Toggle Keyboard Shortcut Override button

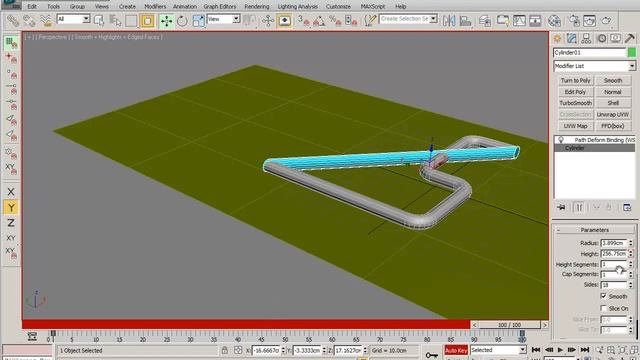tap(284, 20)
